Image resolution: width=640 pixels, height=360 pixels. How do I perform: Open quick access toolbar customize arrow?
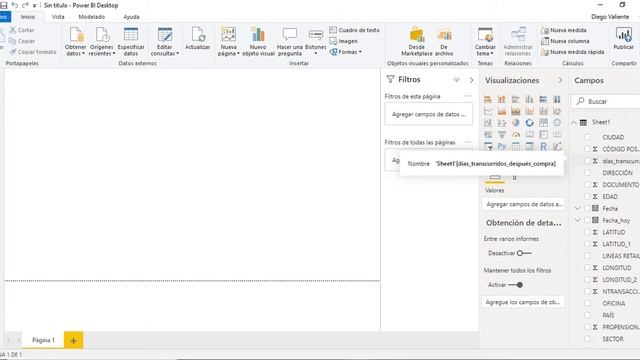[35, 6]
